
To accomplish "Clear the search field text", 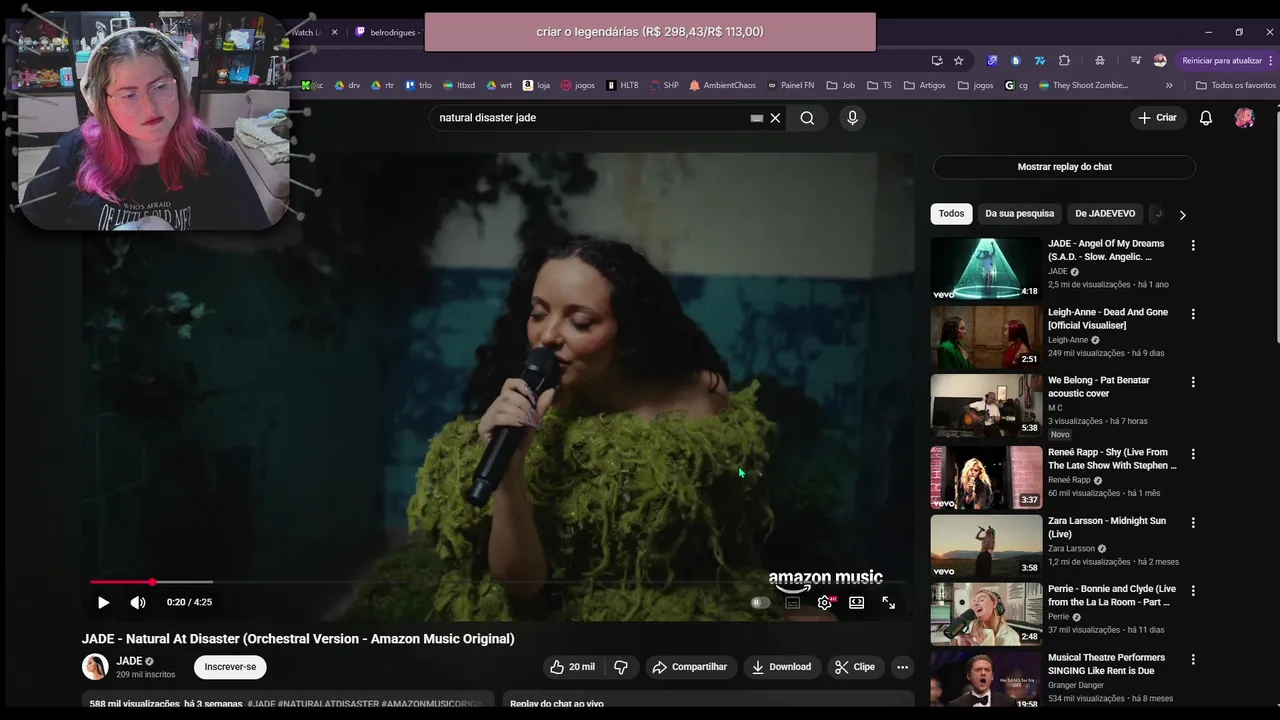I will (775, 118).
